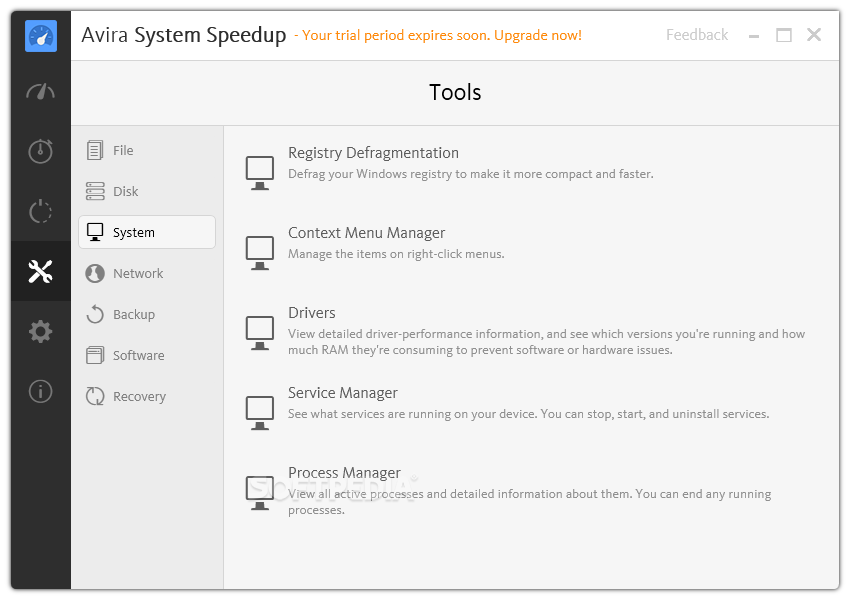Click the Recovery category icon
This screenshot has width=850, height=600.
tap(95, 396)
